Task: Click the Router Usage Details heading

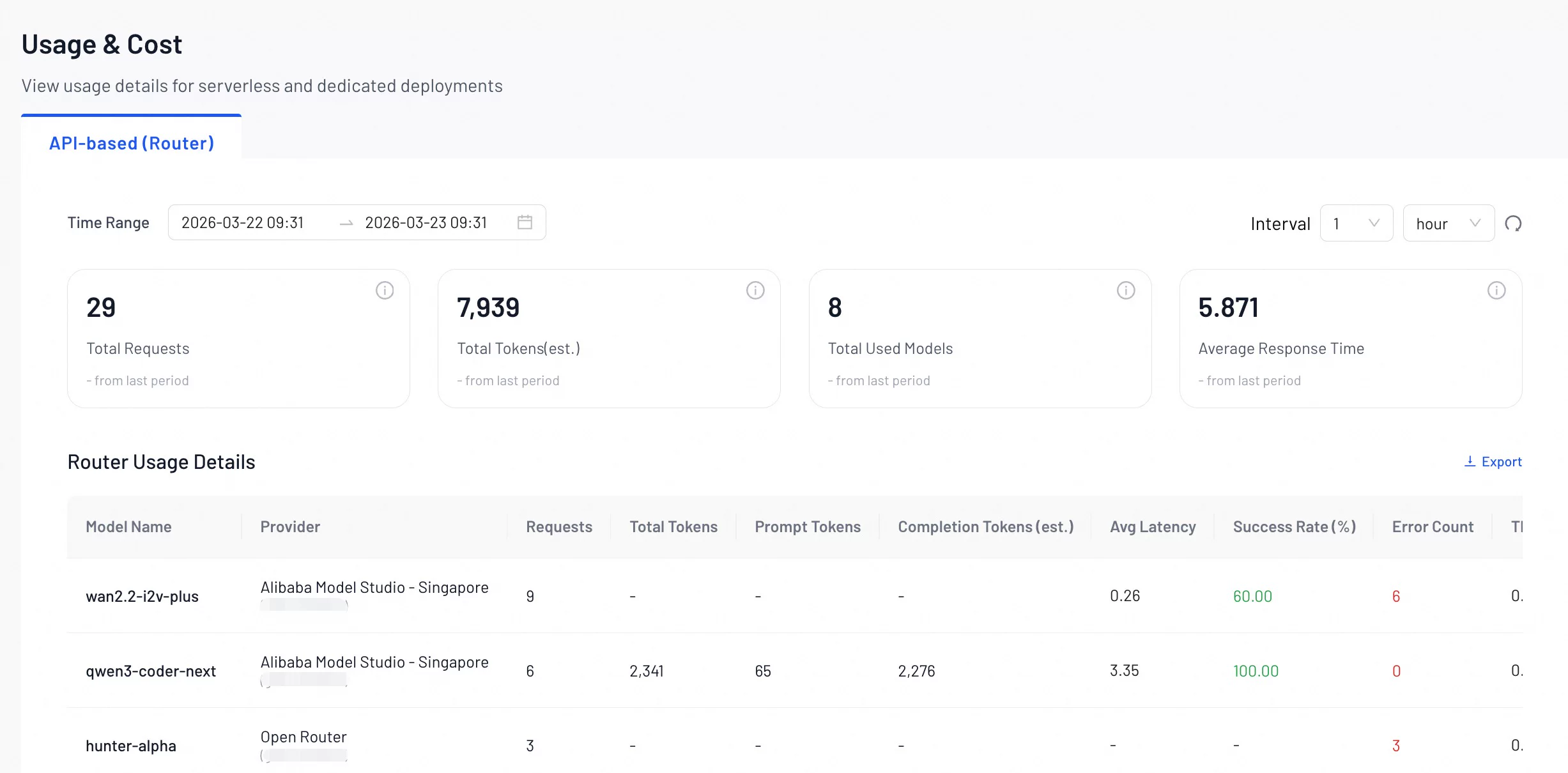Action: (x=161, y=462)
